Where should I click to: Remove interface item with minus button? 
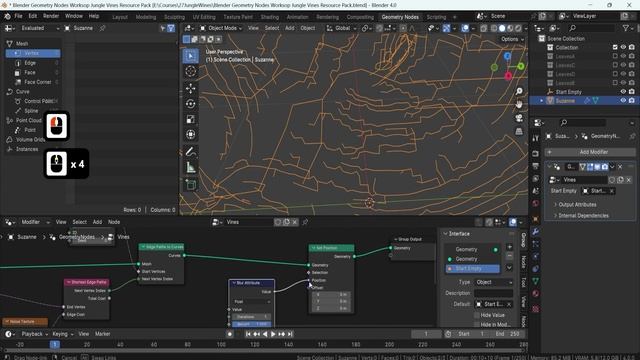[x=509, y=256]
